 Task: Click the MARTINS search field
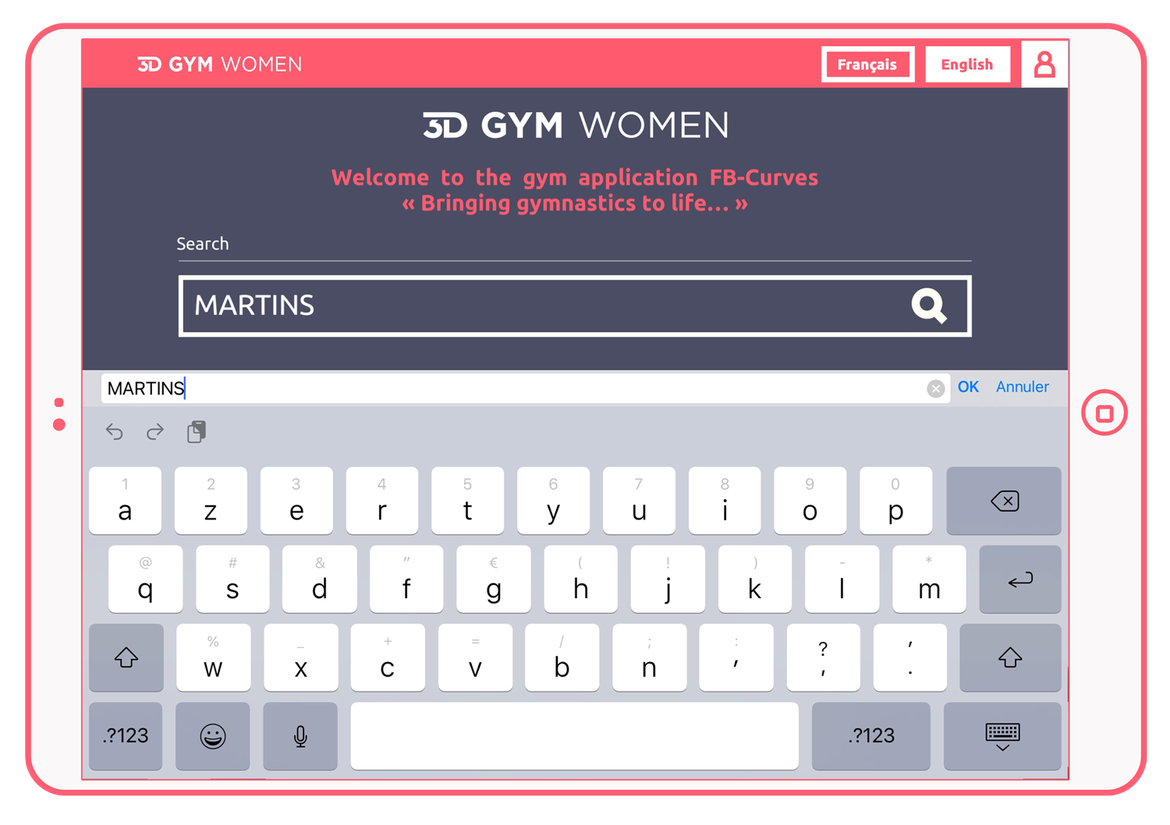(540, 306)
